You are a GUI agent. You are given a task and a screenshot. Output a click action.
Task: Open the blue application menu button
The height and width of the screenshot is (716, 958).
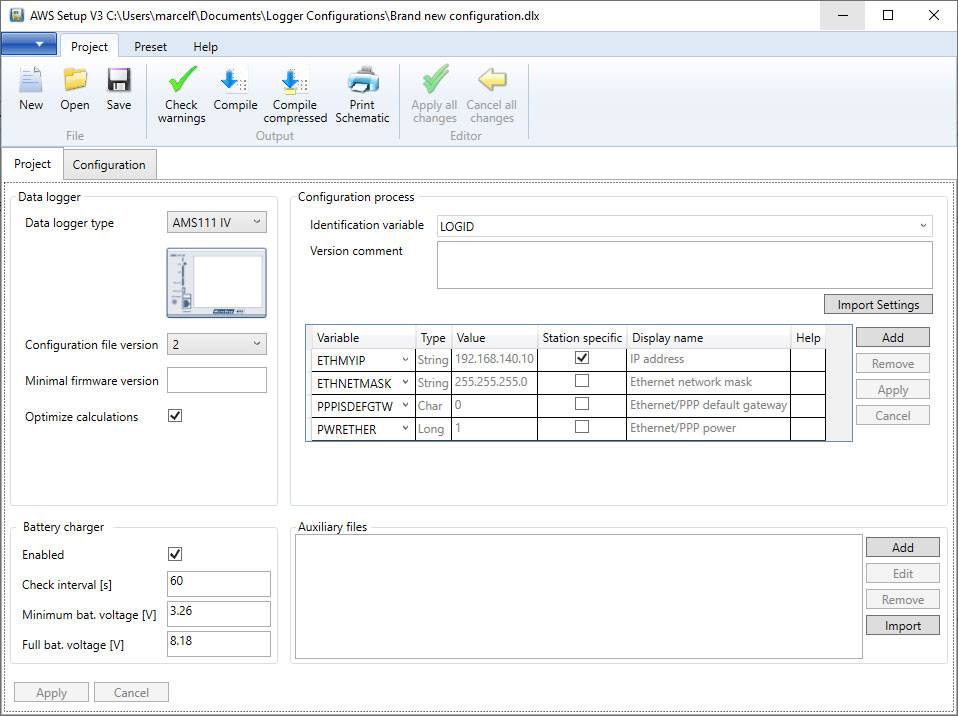point(29,45)
